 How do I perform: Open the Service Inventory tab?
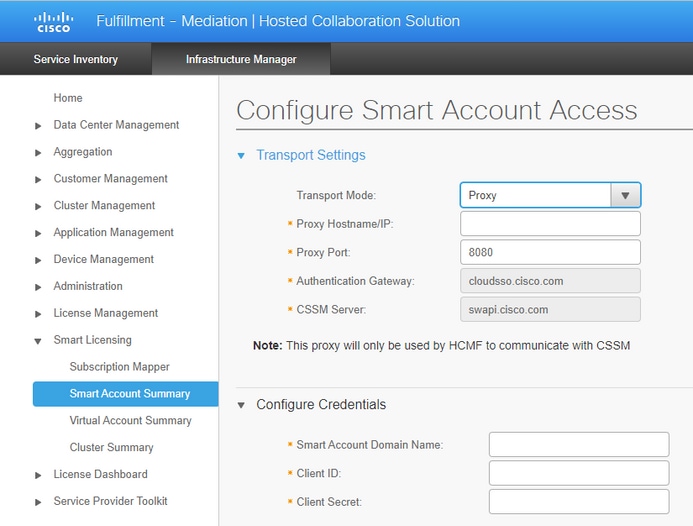point(76,59)
